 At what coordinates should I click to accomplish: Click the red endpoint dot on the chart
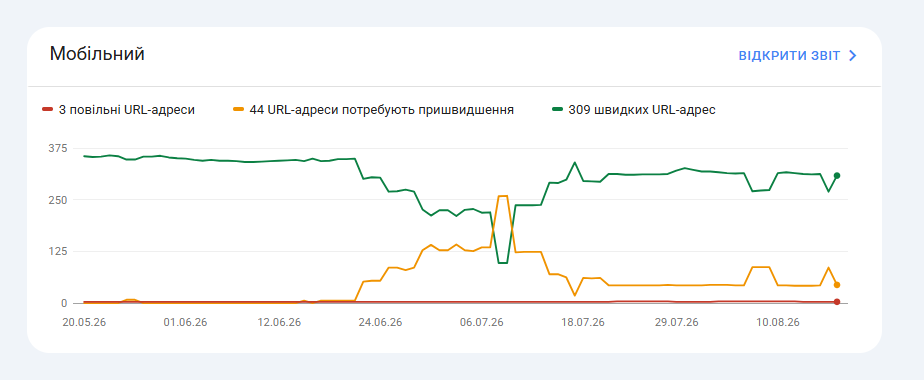[x=837, y=302]
